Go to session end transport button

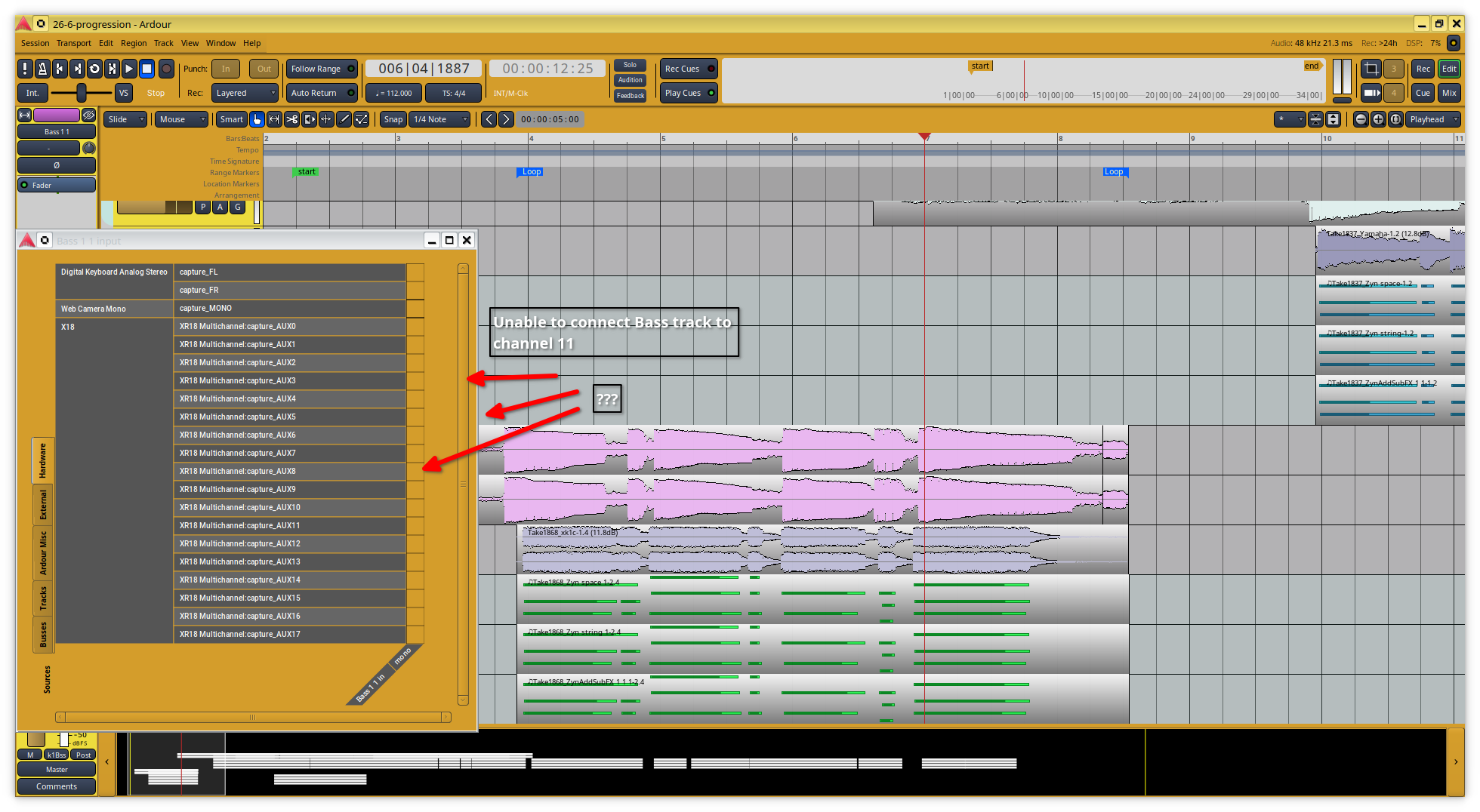77,69
